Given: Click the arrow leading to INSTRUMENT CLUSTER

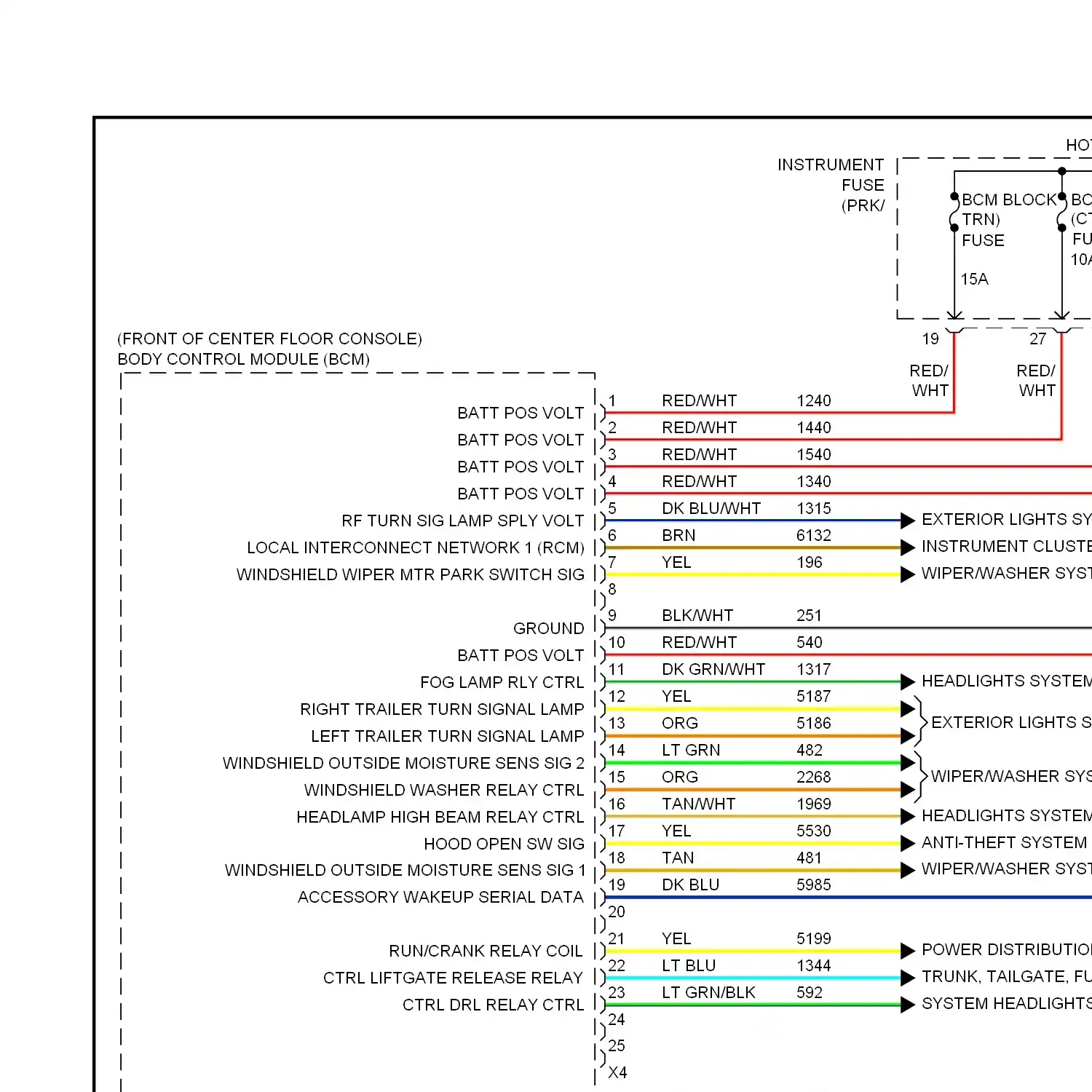Looking at the screenshot, I should pos(907,547).
